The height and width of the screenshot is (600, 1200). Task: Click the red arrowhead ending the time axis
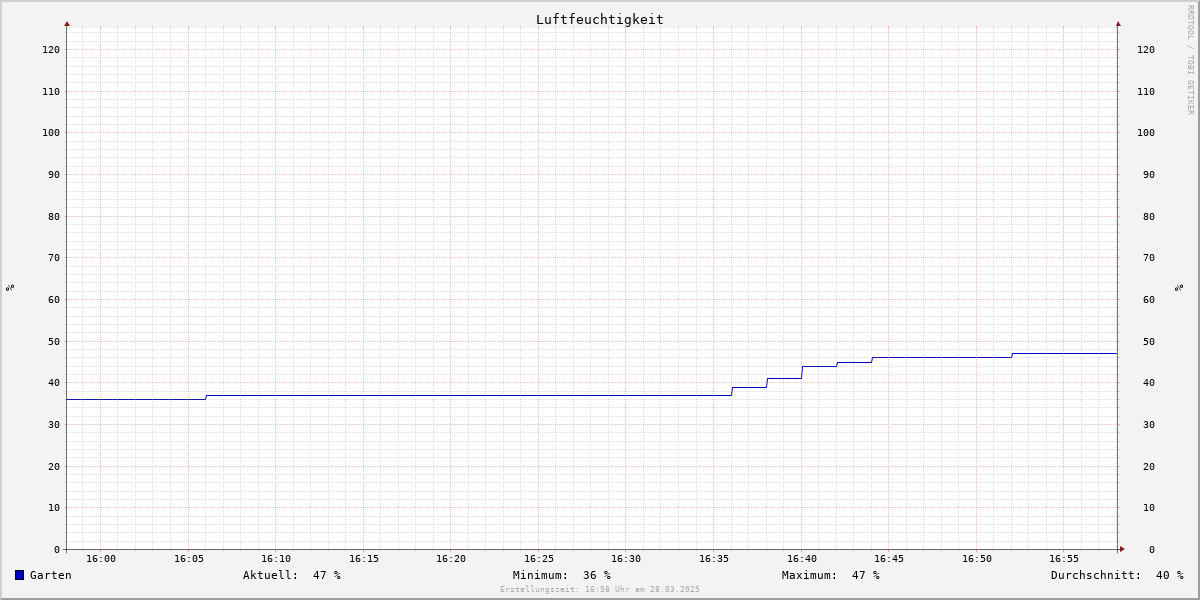click(1122, 549)
